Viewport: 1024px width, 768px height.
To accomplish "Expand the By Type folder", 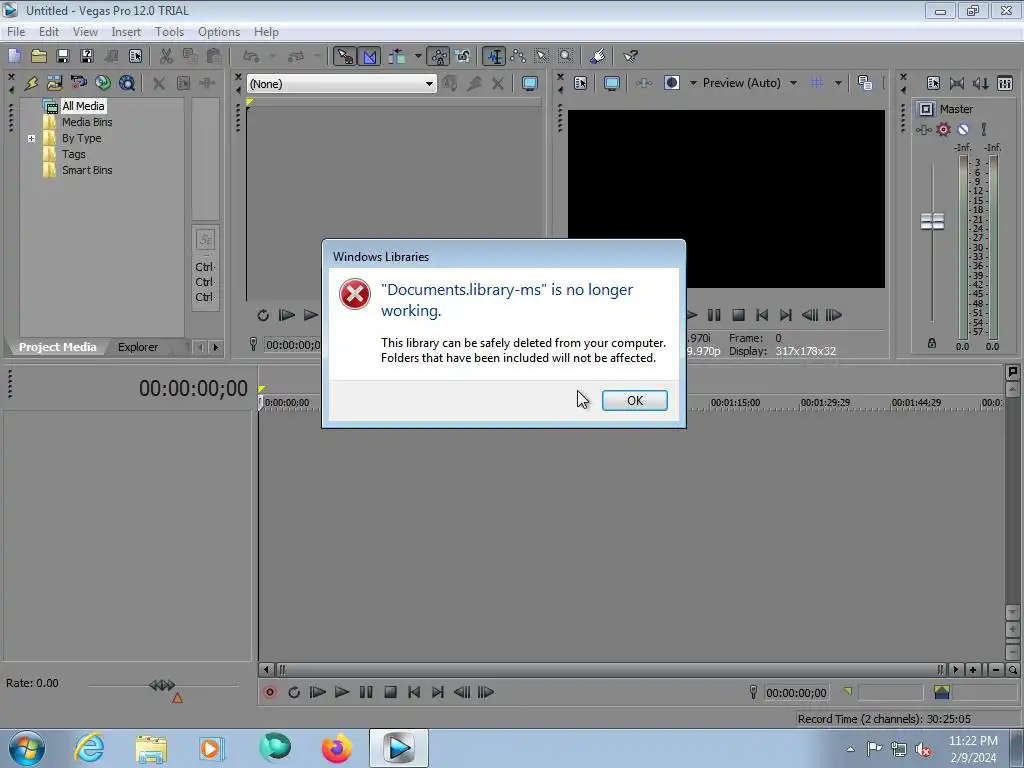I will tap(31, 138).
